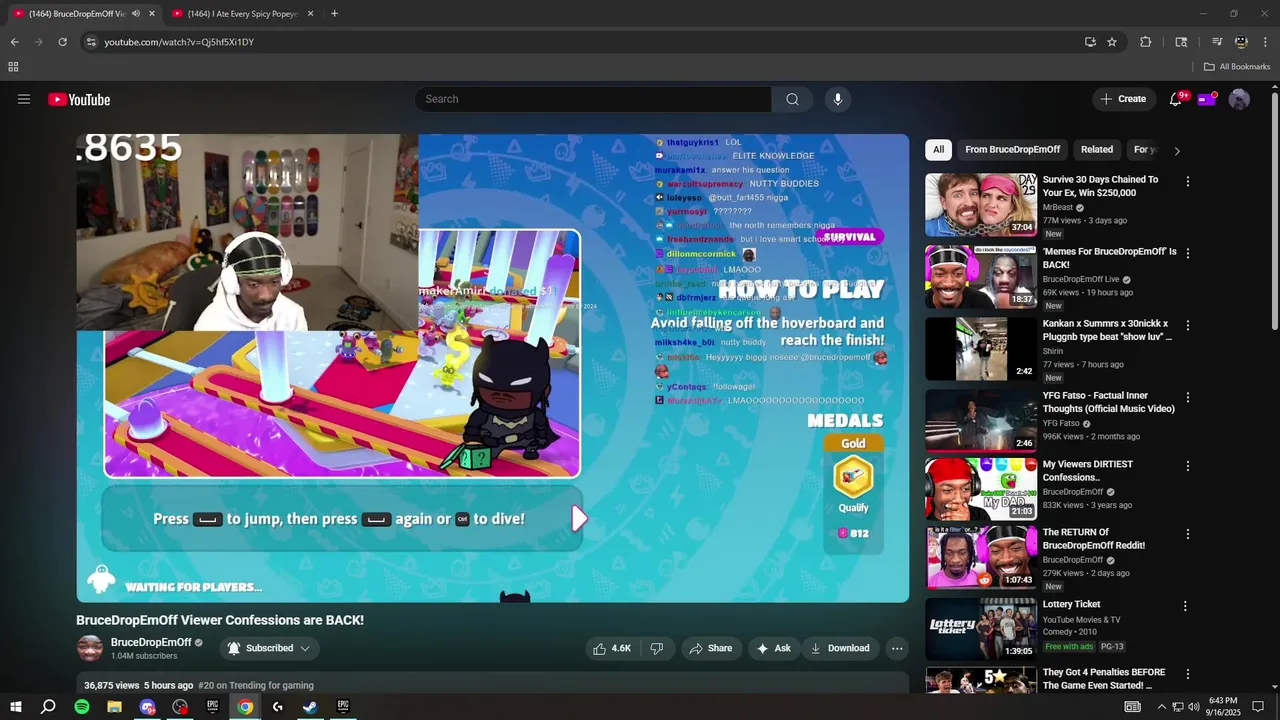Download the video
This screenshot has width=1280, height=720.
coord(840,648)
